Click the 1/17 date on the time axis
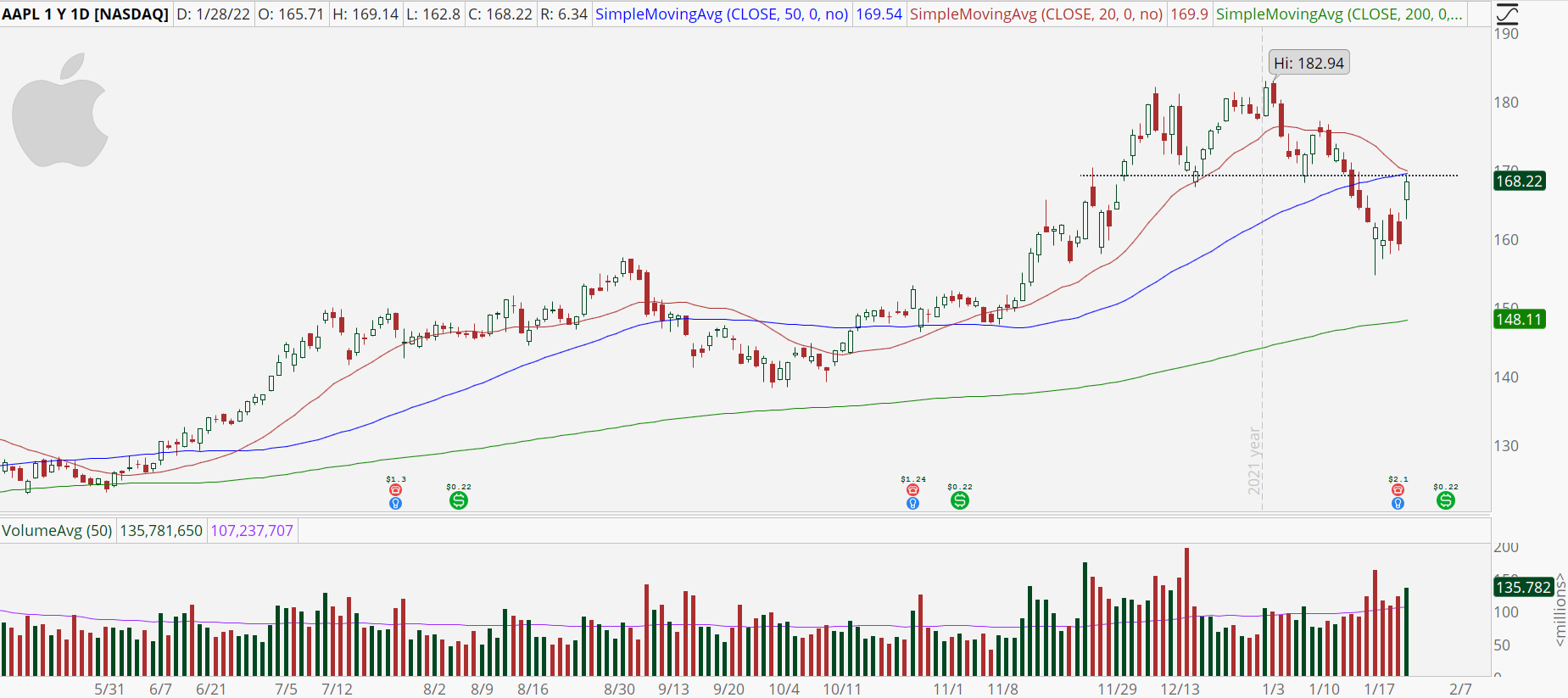The image size is (1568, 698). click(1379, 689)
